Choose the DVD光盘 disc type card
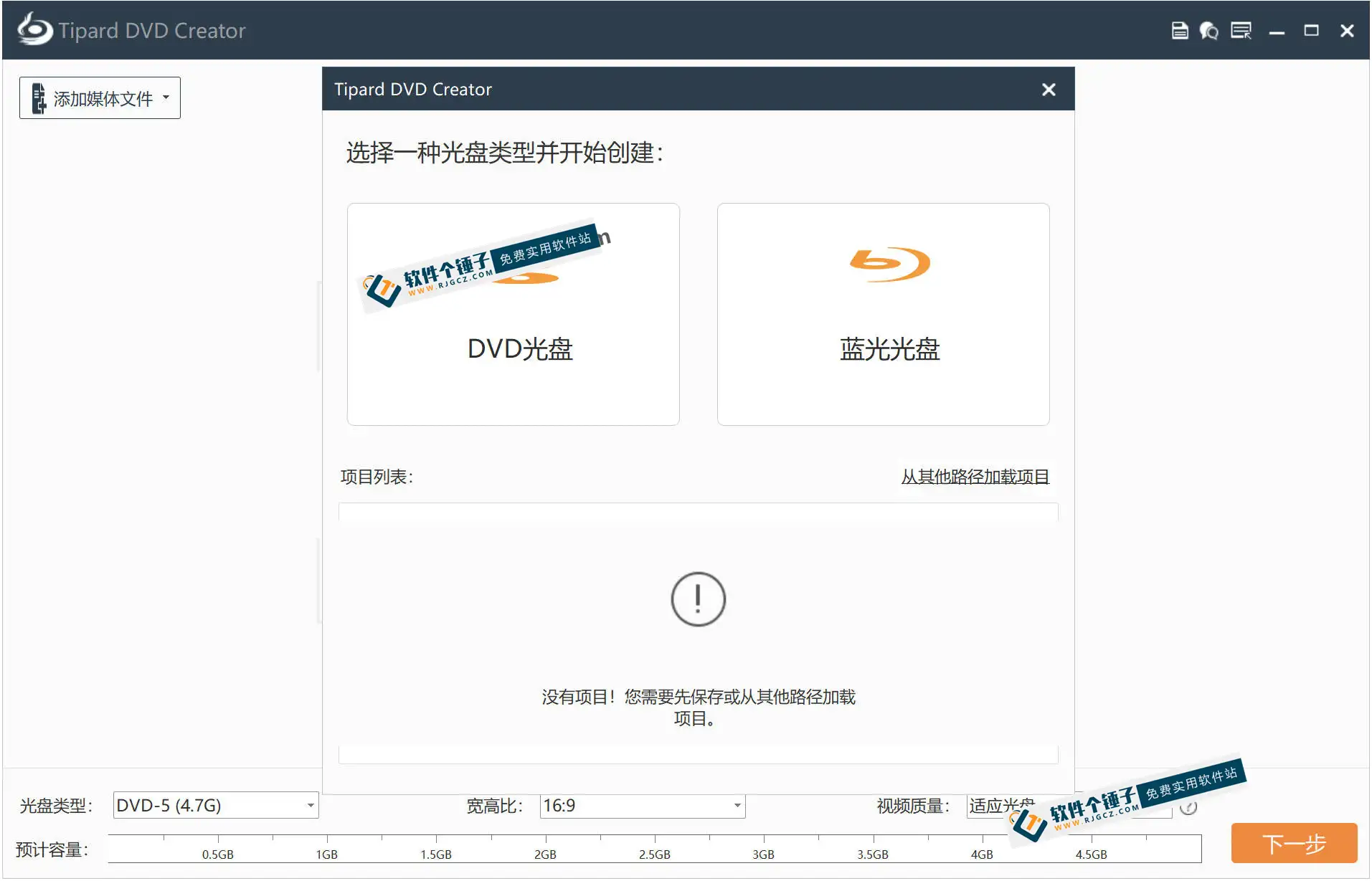Screen dimensions: 1372x881 click(514, 314)
